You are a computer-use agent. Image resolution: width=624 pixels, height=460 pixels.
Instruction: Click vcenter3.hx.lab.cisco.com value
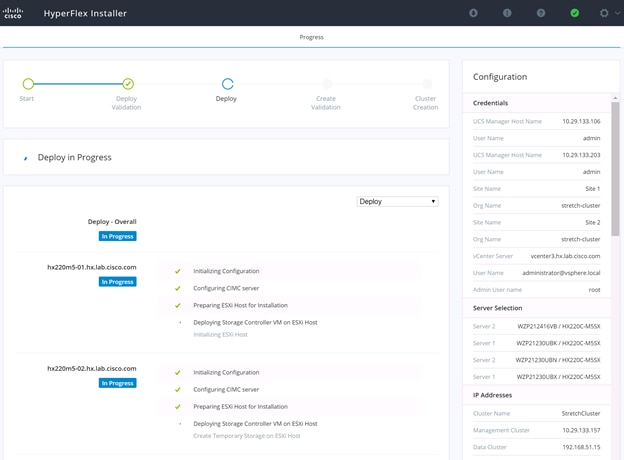tap(566, 256)
